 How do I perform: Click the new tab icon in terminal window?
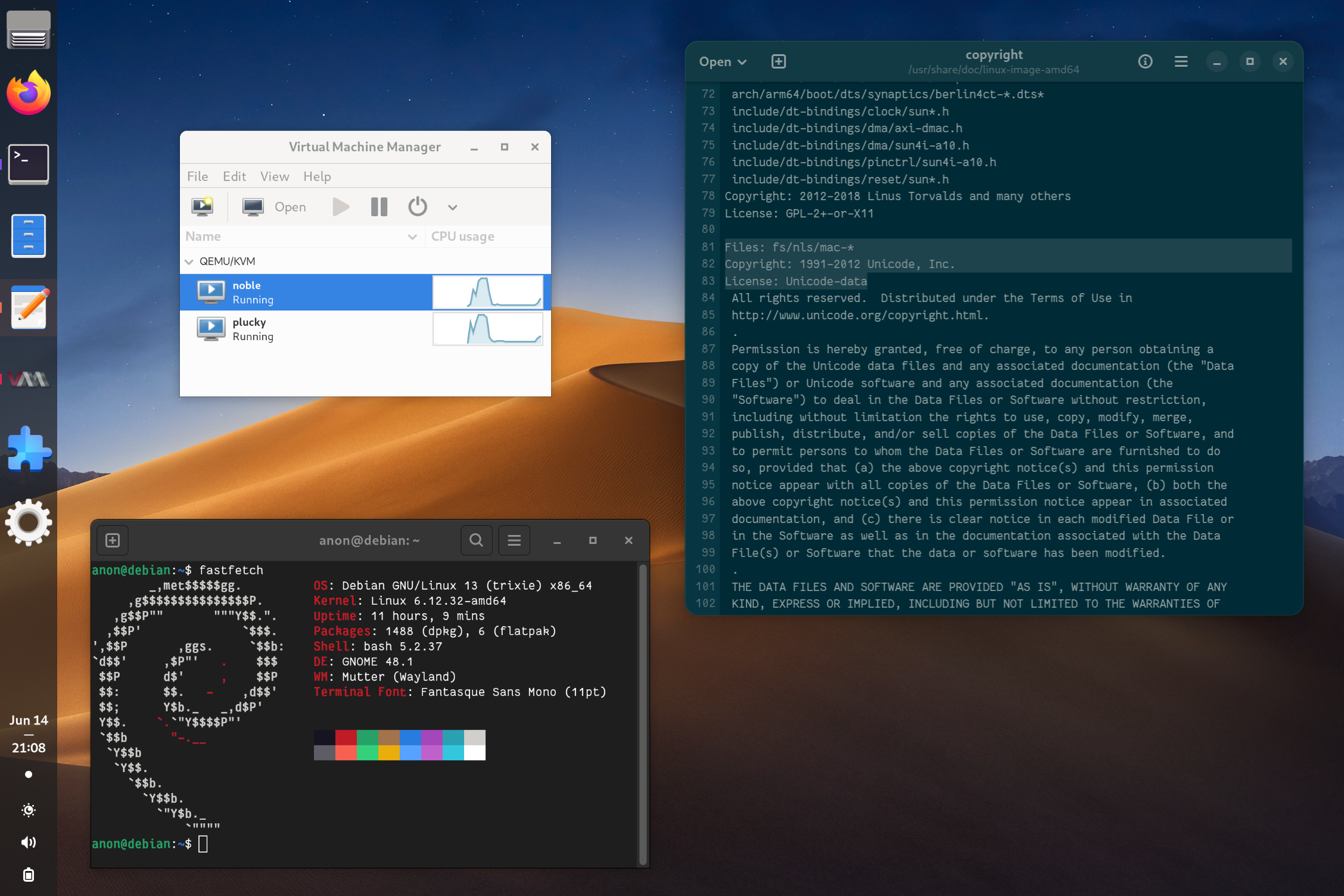click(113, 540)
